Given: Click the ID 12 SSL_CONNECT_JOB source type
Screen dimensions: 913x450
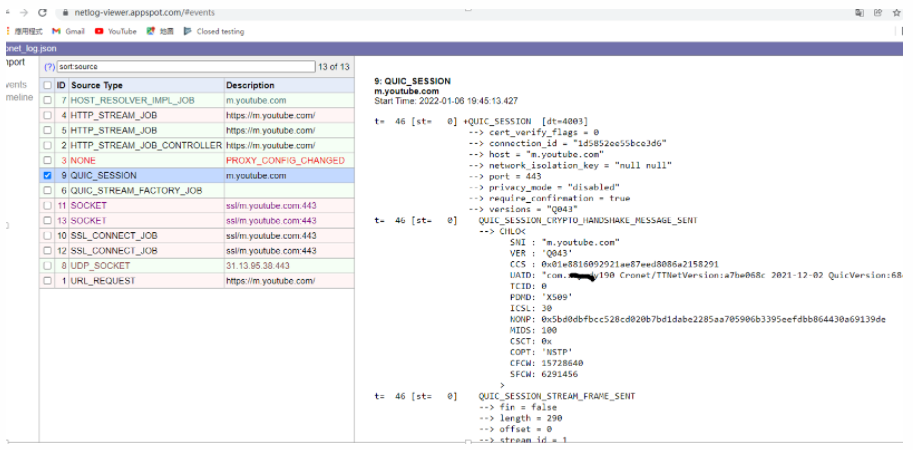Looking at the screenshot, I should 114,251.
